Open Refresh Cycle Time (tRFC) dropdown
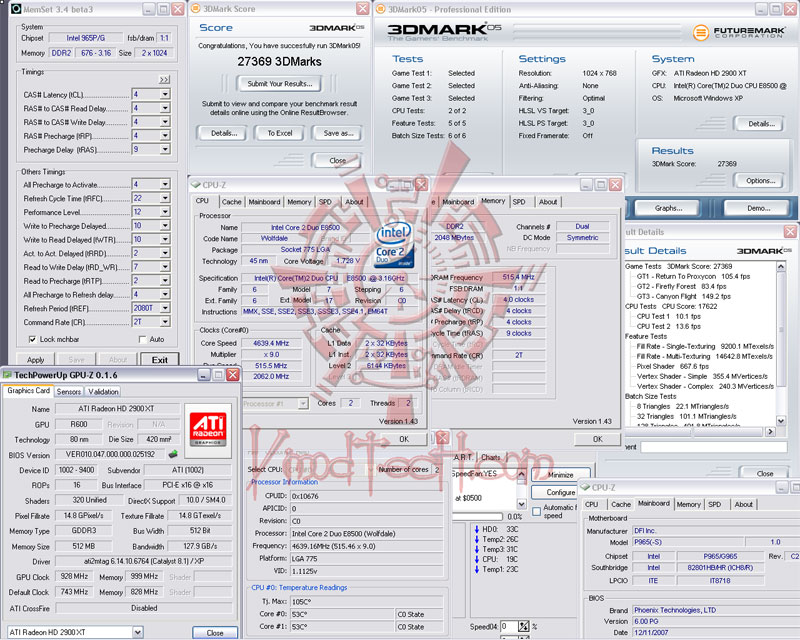The height and width of the screenshot is (640, 800). pos(165,198)
